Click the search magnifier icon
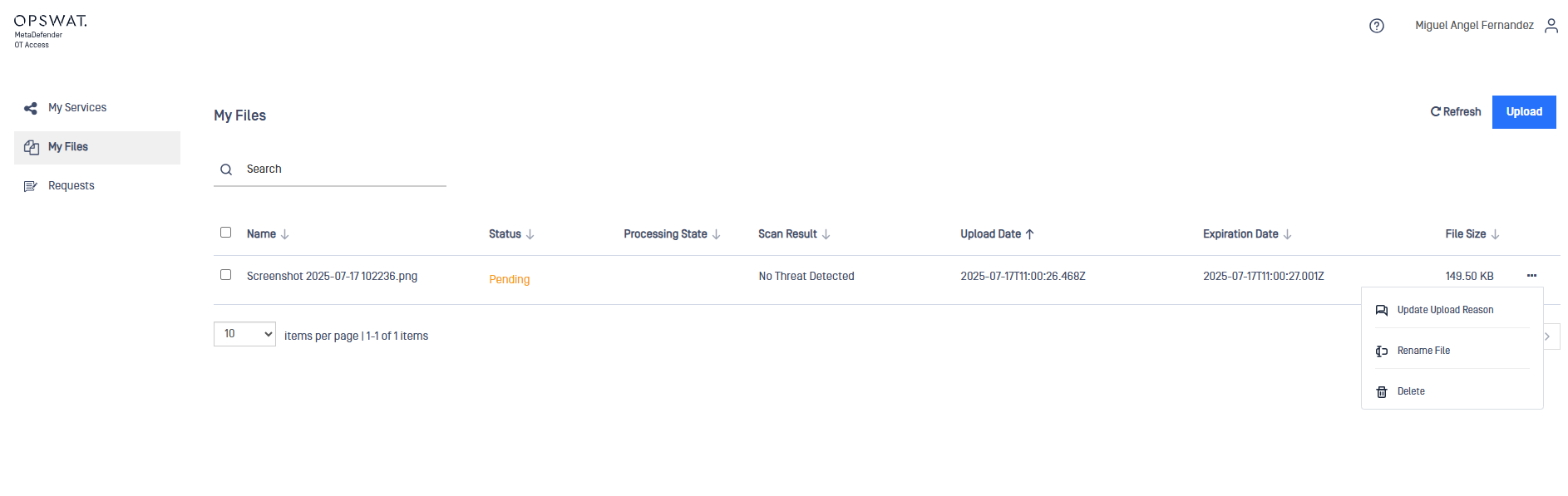This screenshot has height=496, width=1568. coord(226,169)
